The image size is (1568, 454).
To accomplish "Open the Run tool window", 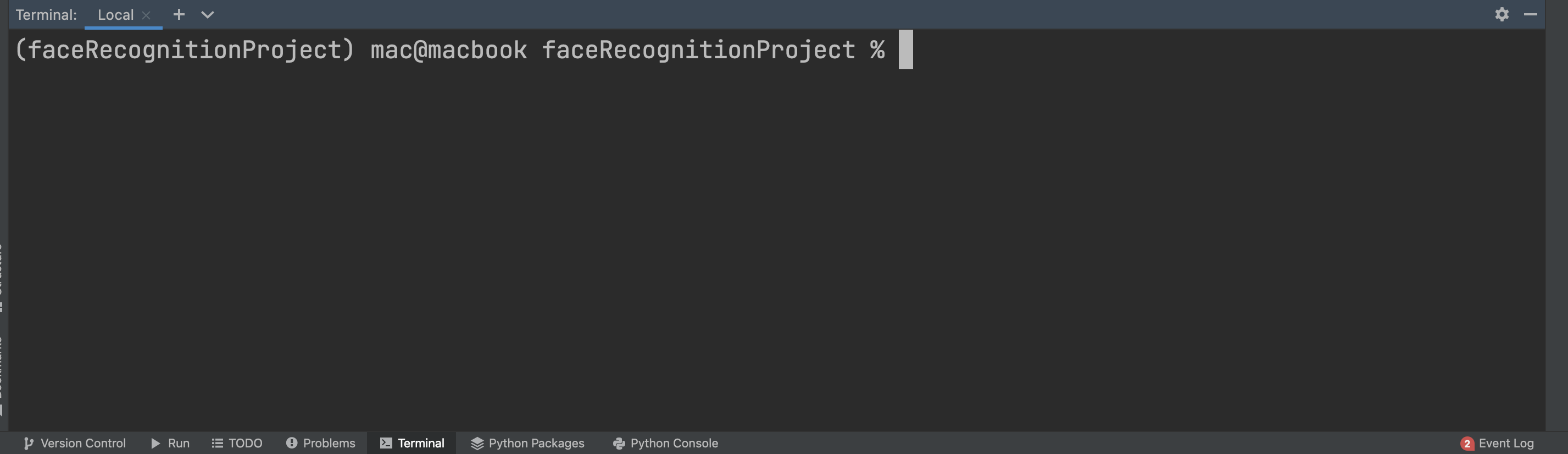I will coord(170,443).
